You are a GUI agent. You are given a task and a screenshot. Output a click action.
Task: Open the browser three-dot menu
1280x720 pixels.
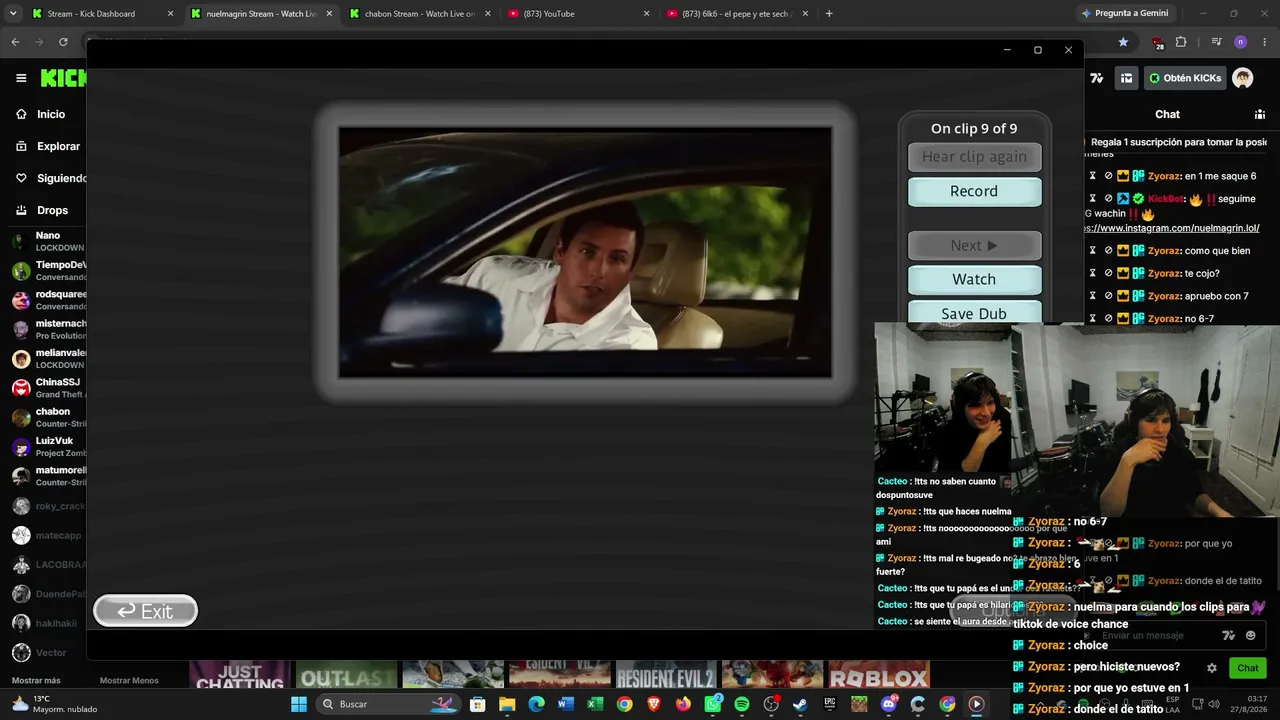[x=1265, y=42]
